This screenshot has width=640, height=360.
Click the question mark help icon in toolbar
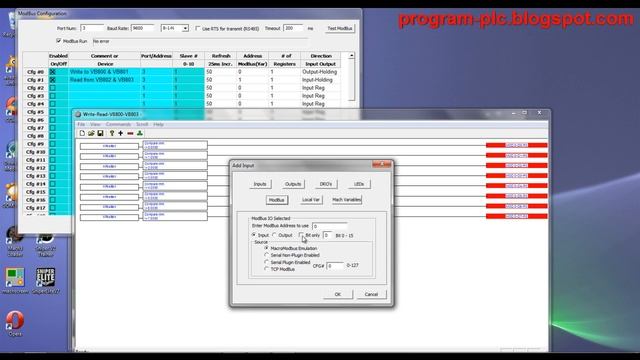pyautogui.click(x=112, y=133)
